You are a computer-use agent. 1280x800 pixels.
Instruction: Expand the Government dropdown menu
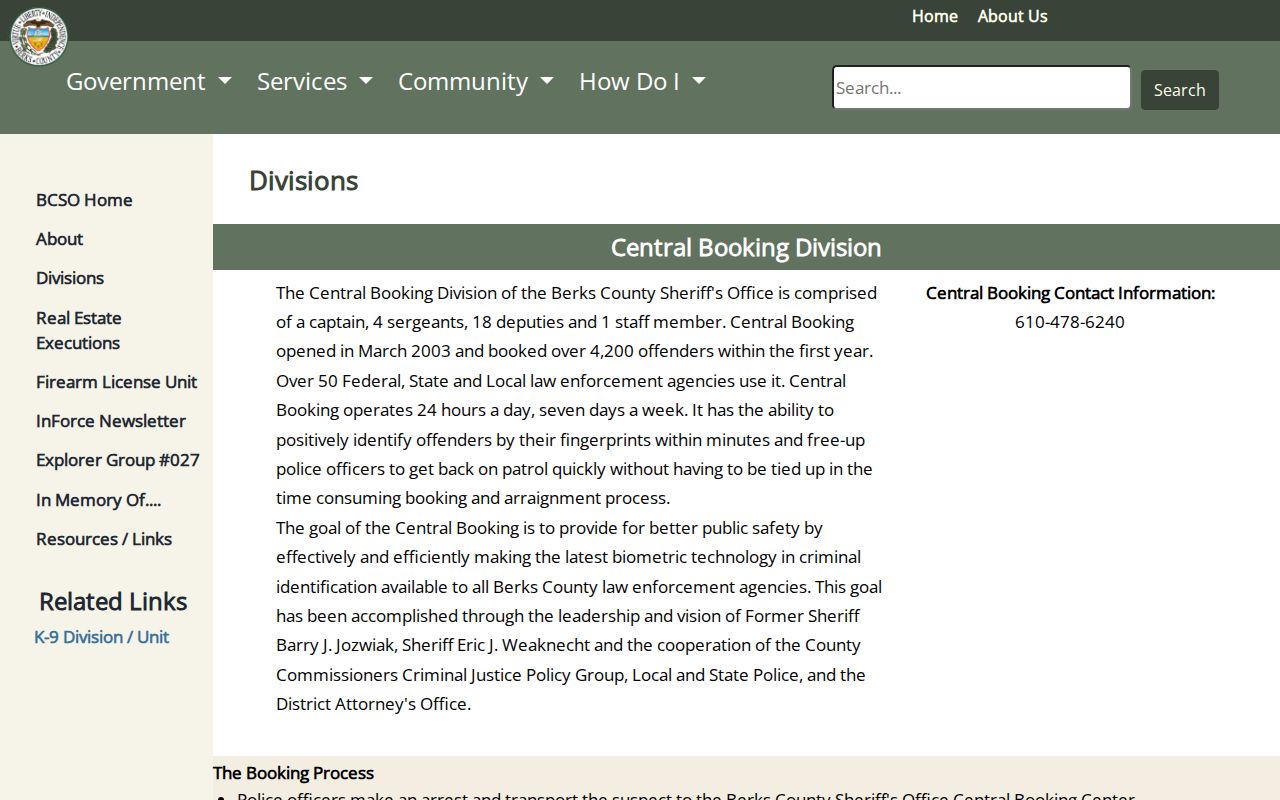(x=149, y=82)
